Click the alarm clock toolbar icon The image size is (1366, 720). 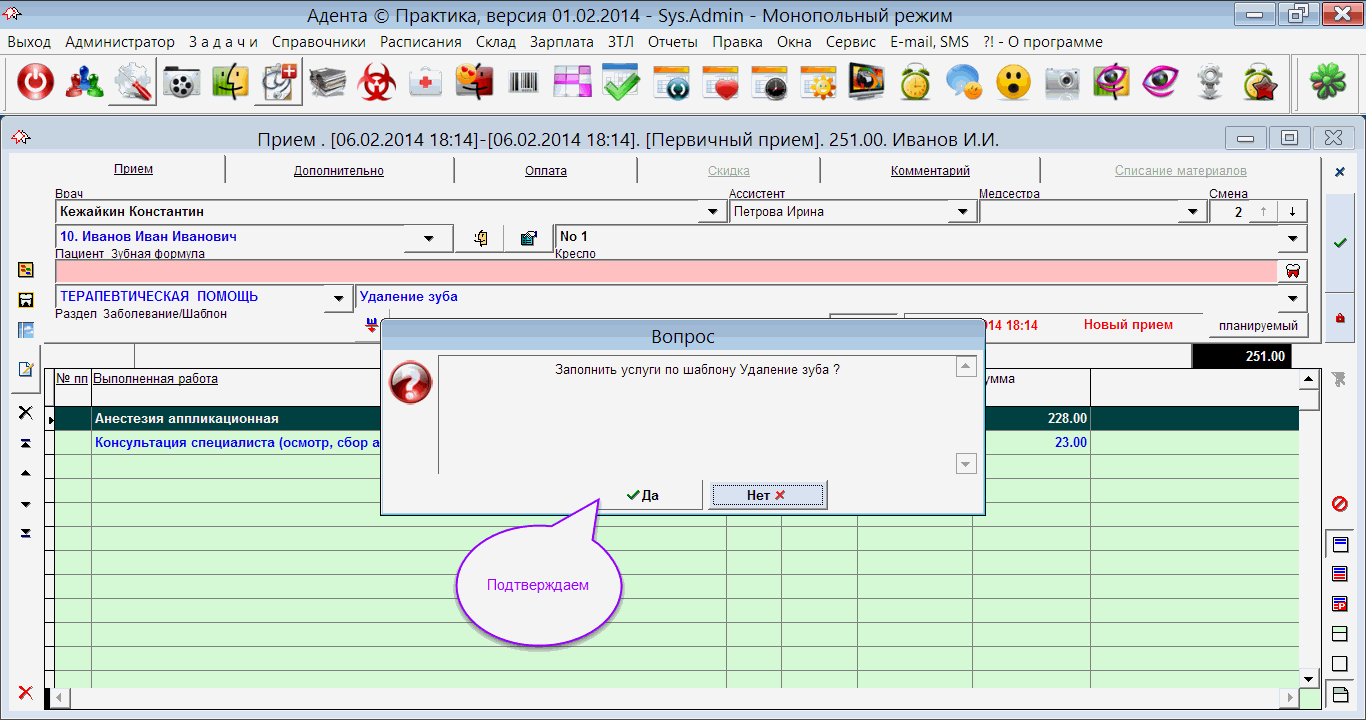(915, 83)
